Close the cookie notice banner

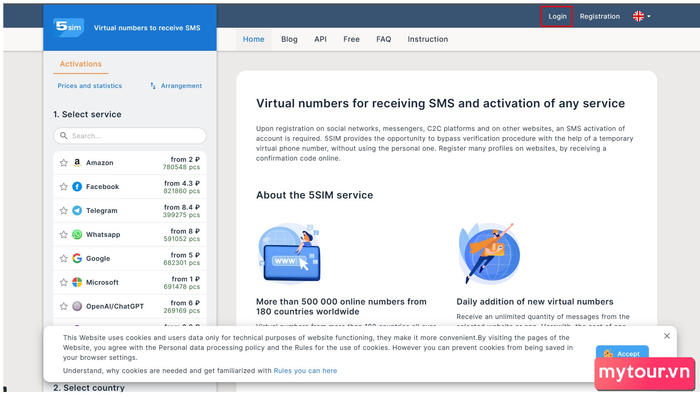point(667,336)
